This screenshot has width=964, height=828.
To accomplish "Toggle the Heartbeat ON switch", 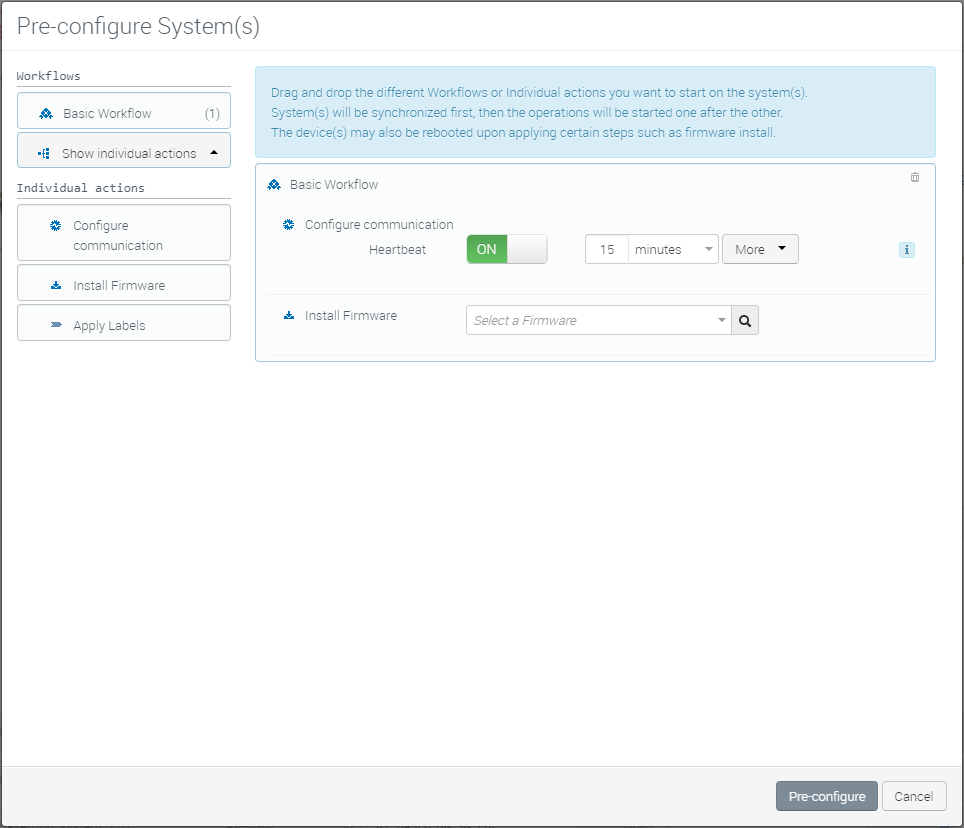I will coord(506,250).
